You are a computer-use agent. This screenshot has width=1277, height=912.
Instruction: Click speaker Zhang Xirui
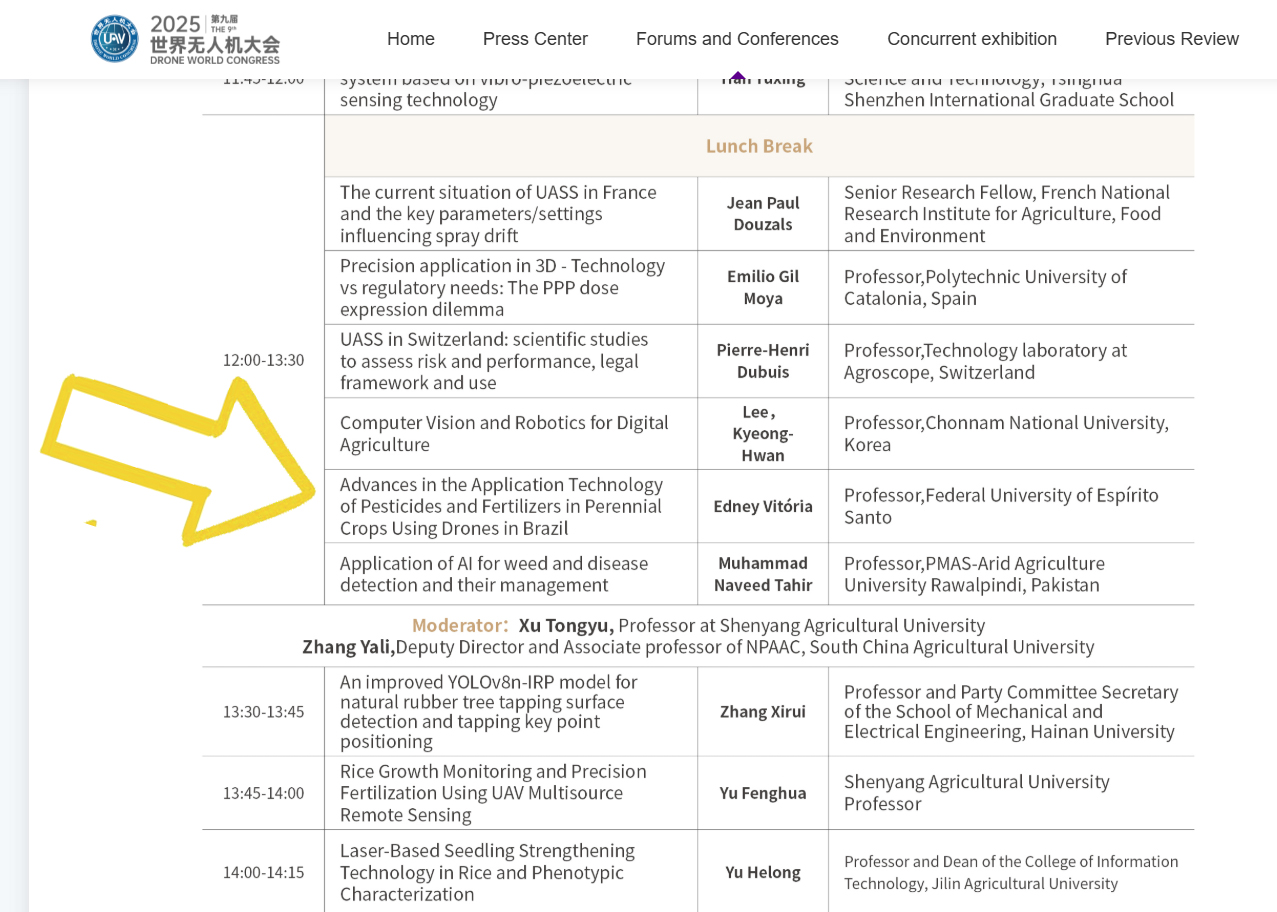(762, 711)
